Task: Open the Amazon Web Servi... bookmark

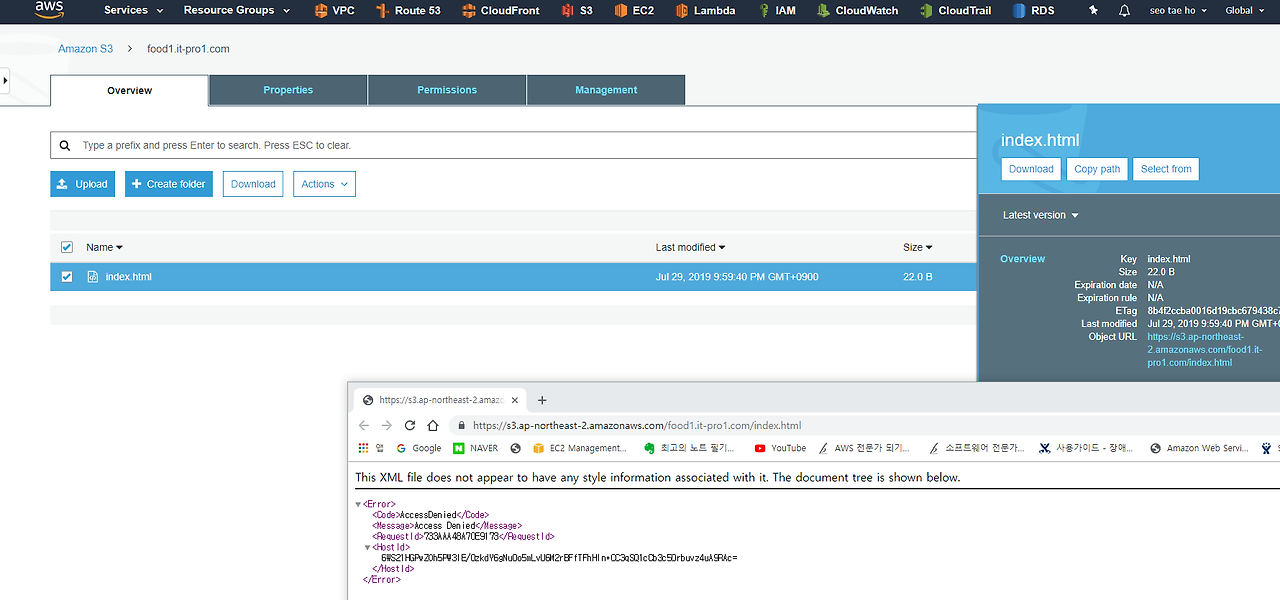Action: click(1199, 448)
